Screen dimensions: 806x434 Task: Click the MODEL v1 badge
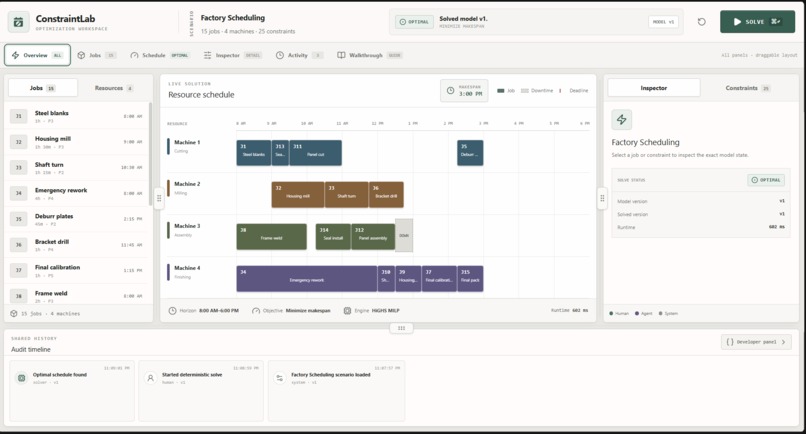[663, 22]
